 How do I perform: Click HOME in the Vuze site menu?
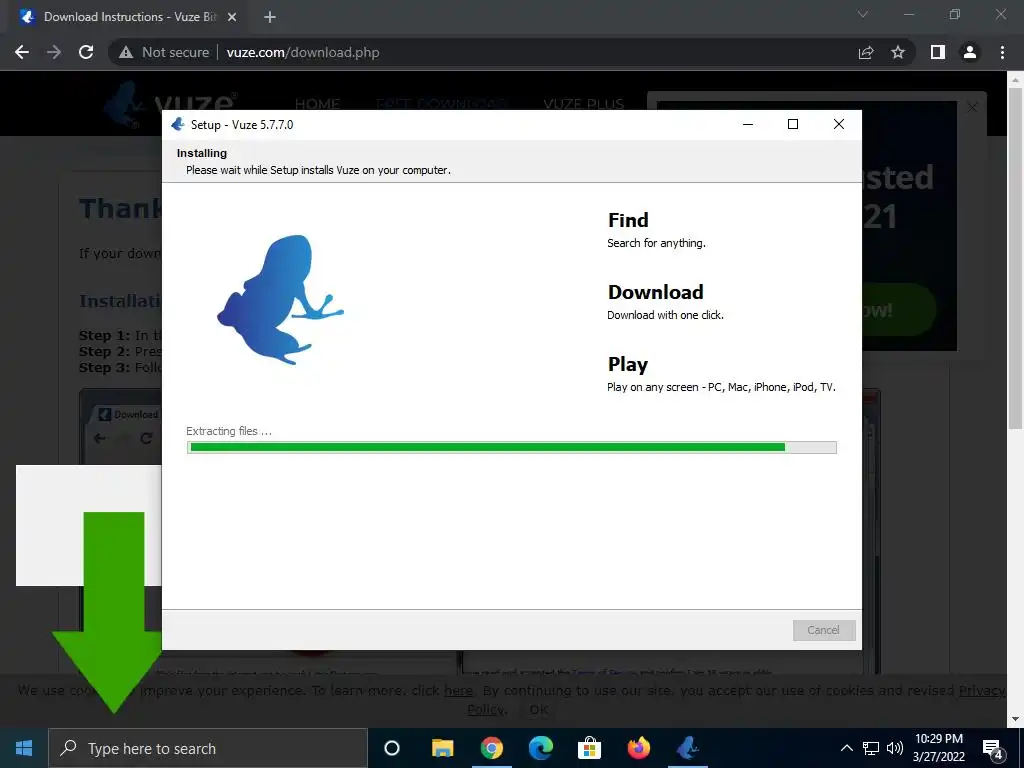point(317,104)
